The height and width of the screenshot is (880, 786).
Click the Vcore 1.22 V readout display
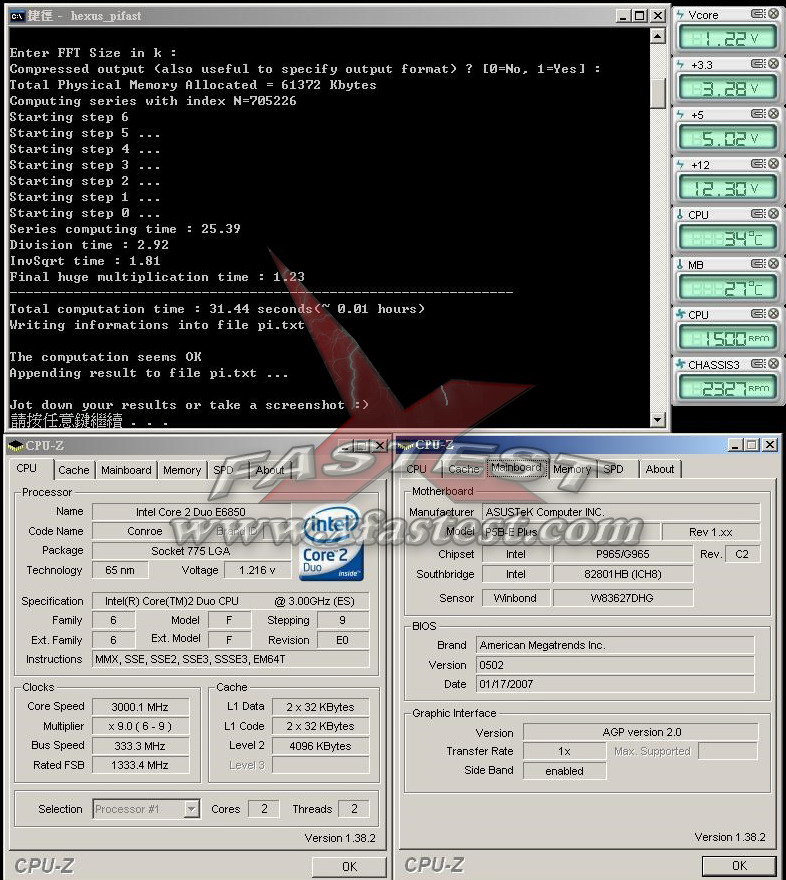pos(727,38)
